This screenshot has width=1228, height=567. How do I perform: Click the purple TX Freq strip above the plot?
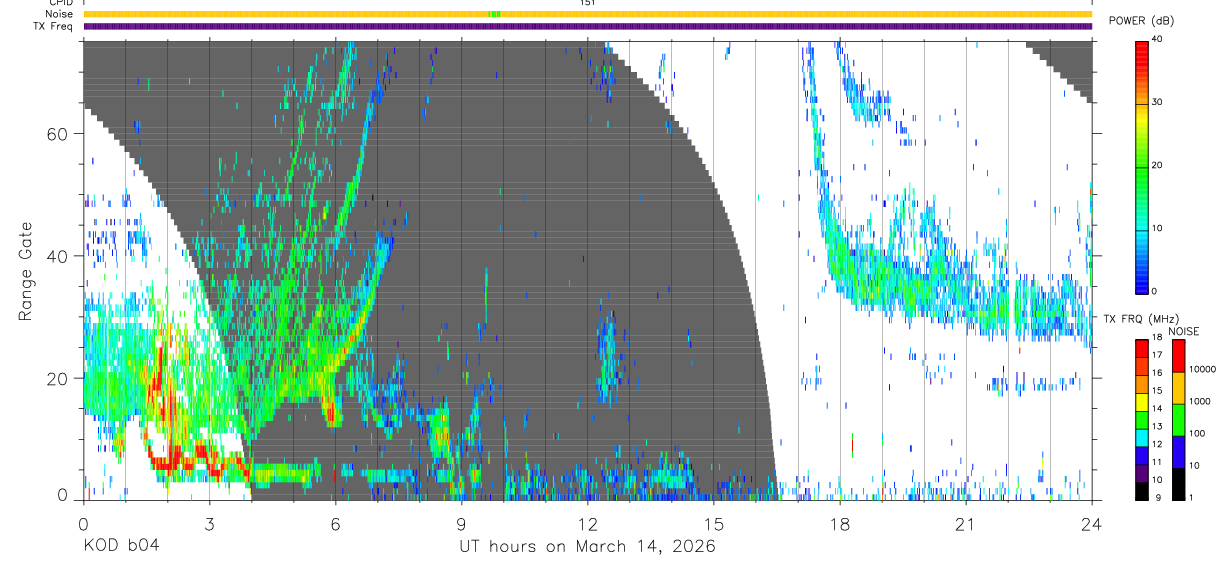[x=587, y=26]
